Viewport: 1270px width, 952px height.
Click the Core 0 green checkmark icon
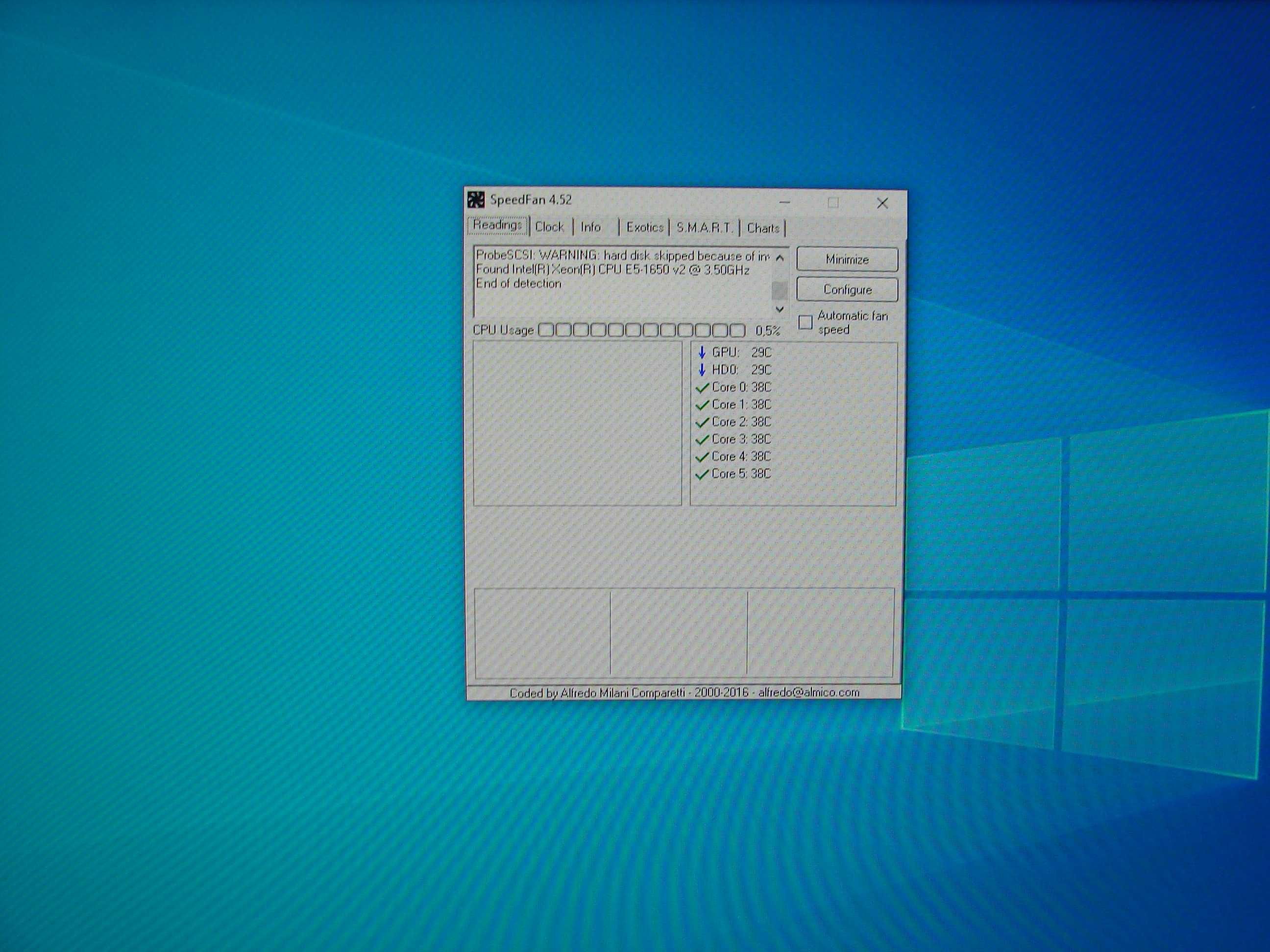702,388
